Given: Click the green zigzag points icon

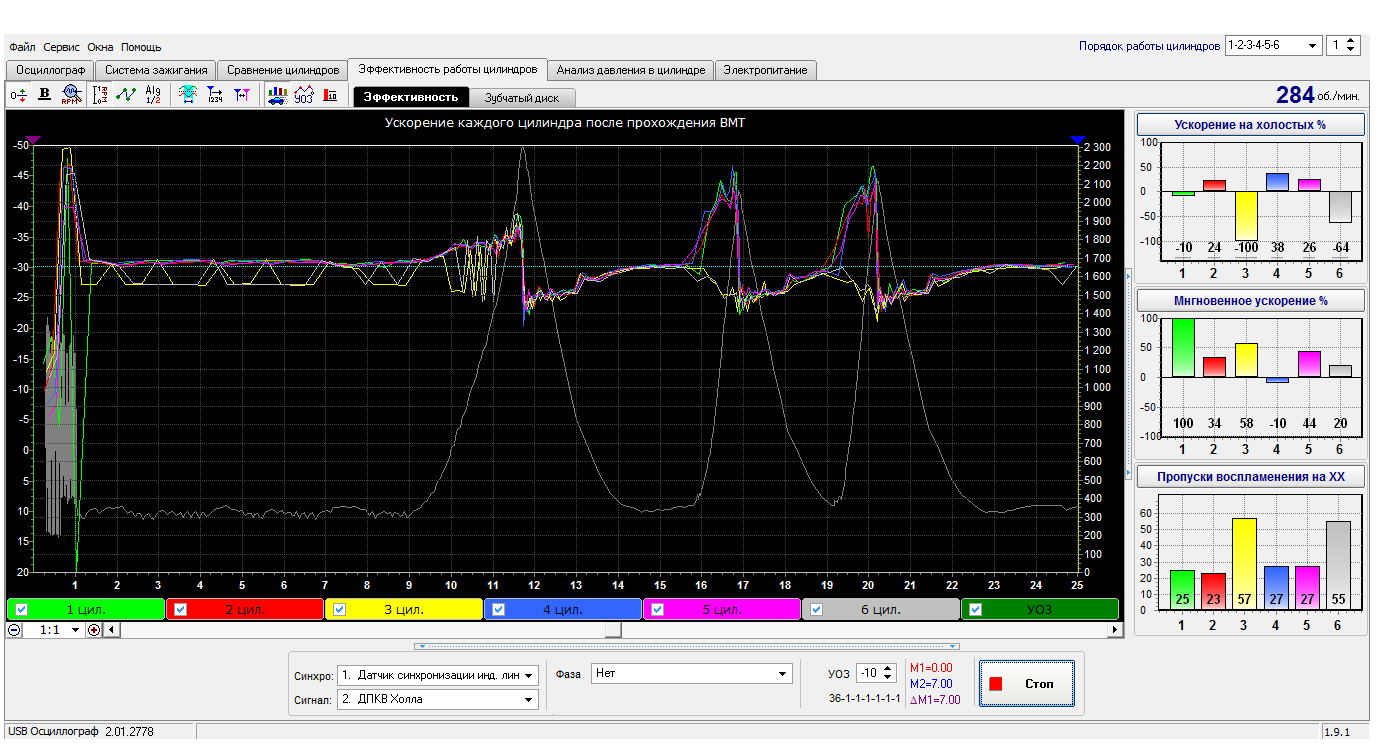Looking at the screenshot, I should click(126, 95).
